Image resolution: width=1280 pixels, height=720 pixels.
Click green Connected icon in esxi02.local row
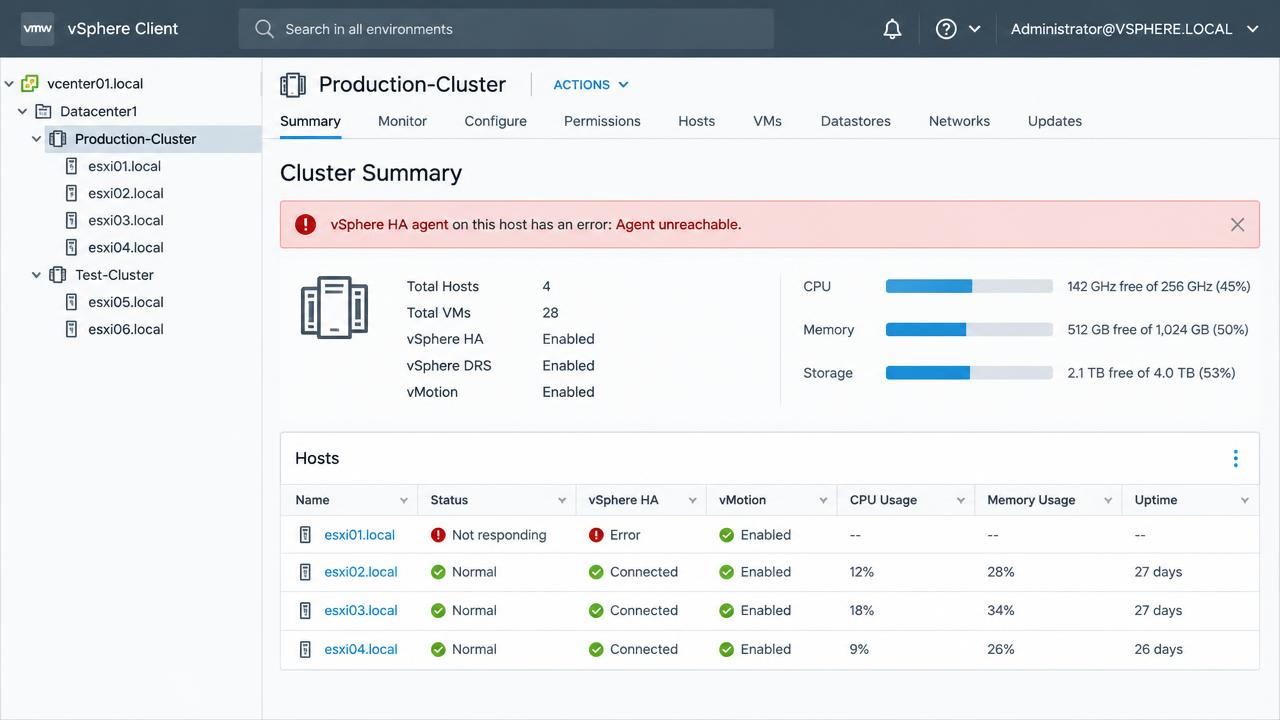pyautogui.click(x=596, y=572)
